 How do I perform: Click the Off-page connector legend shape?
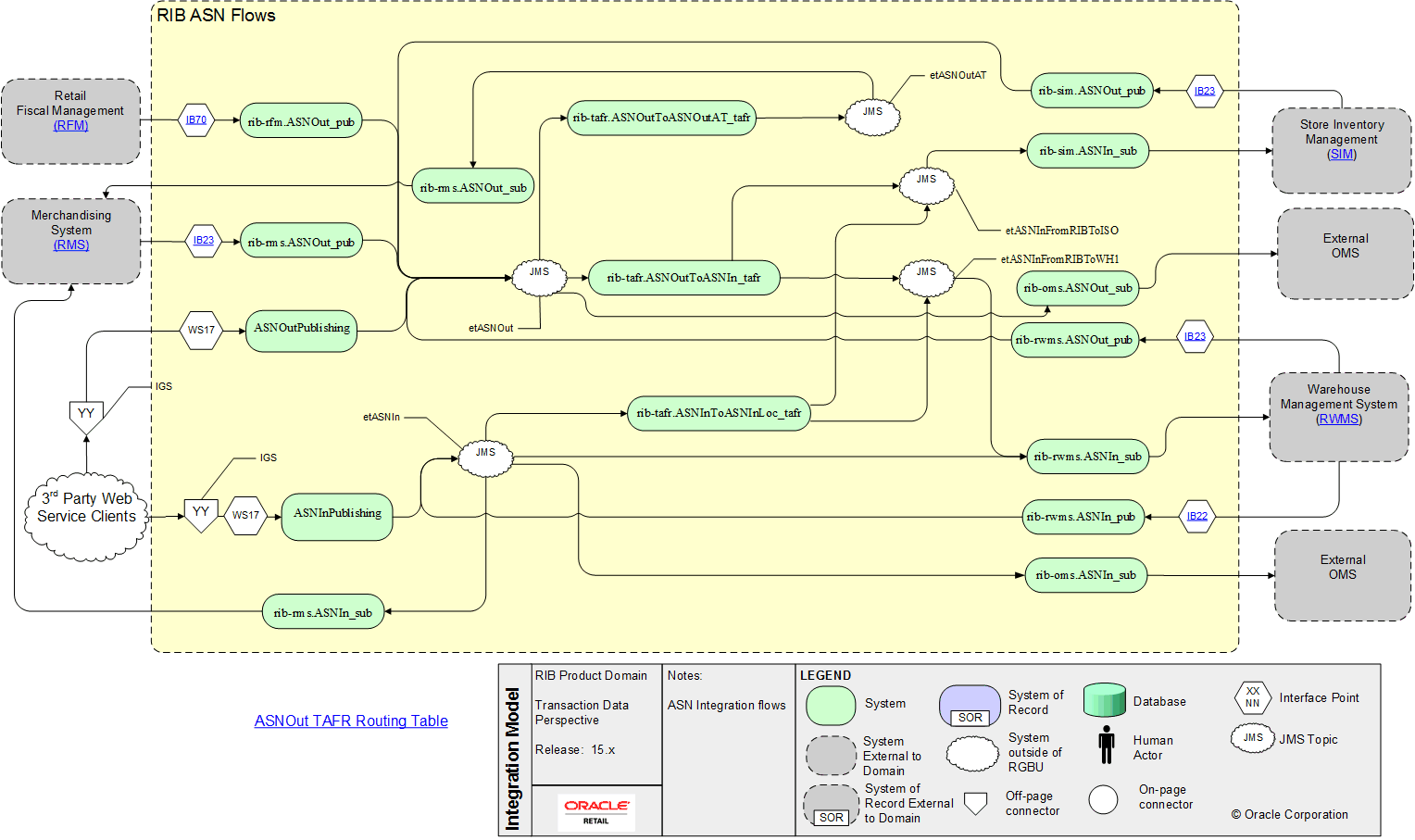tap(975, 803)
